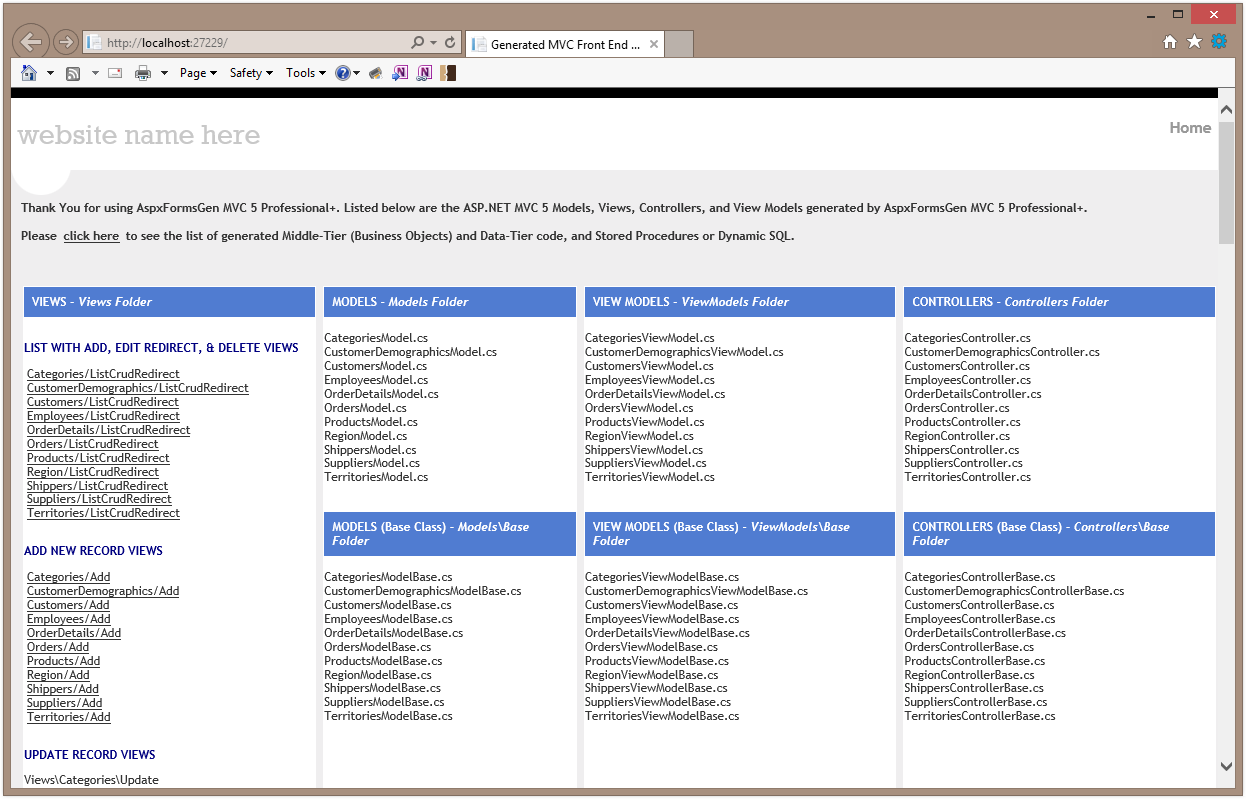Open the Page menu
1246x799 pixels.
198,73
